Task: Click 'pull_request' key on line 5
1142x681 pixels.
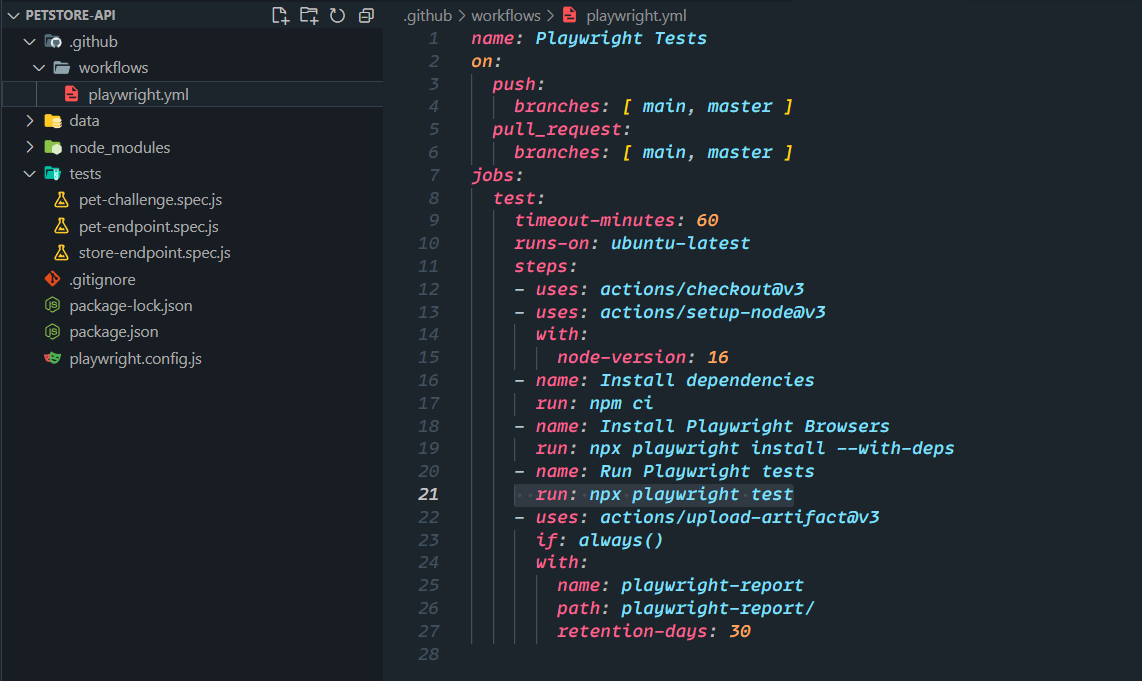Action: [556, 130]
